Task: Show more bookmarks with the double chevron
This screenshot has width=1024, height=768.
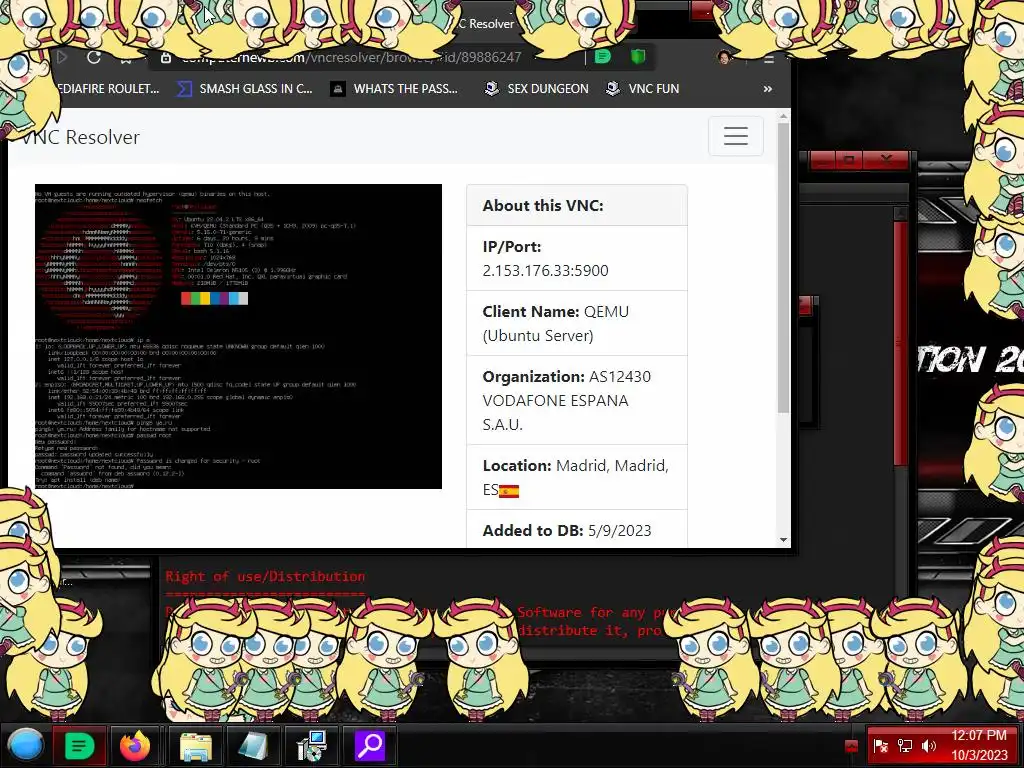Action: (x=767, y=88)
